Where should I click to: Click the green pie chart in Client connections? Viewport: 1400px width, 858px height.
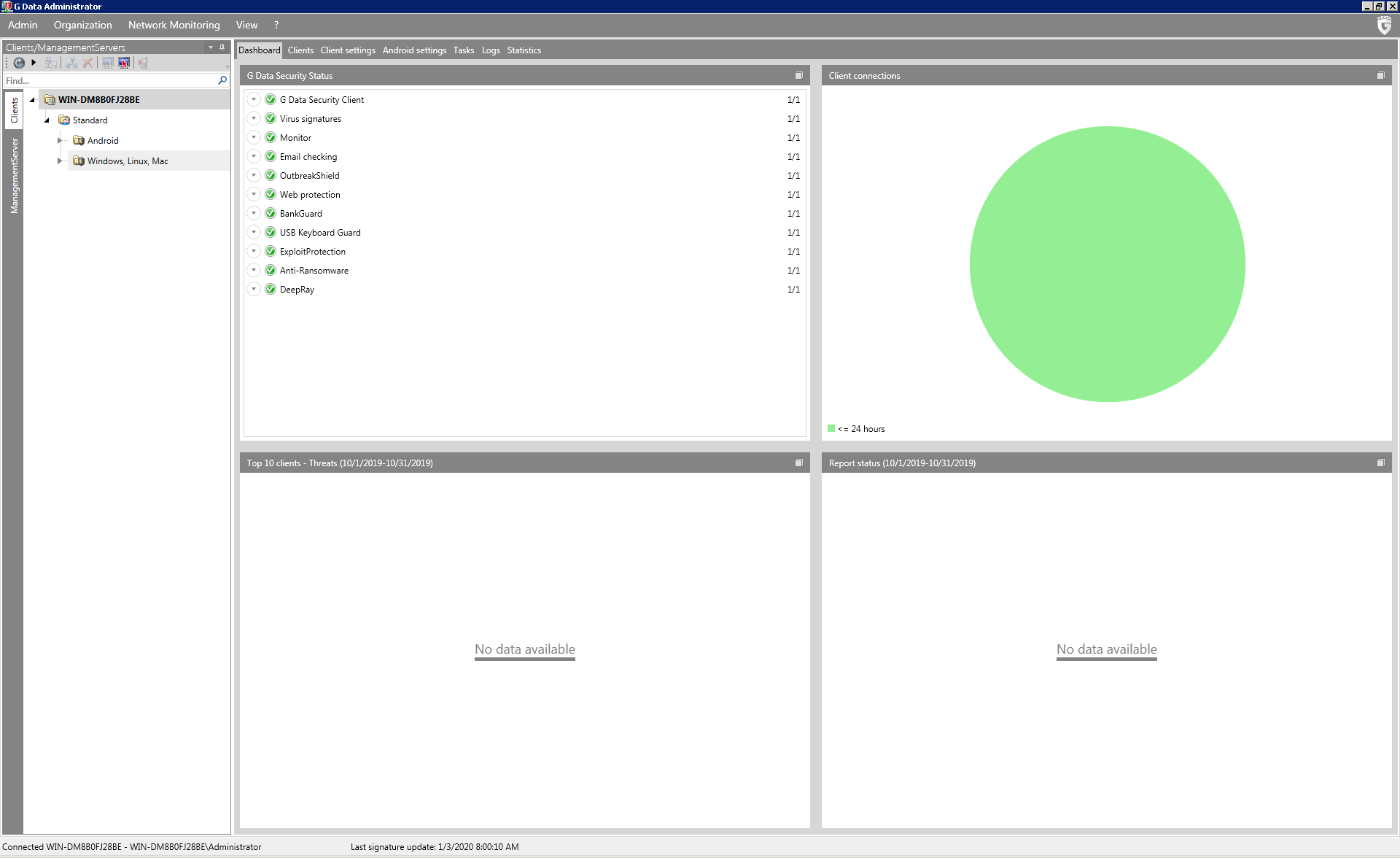coord(1107,264)
